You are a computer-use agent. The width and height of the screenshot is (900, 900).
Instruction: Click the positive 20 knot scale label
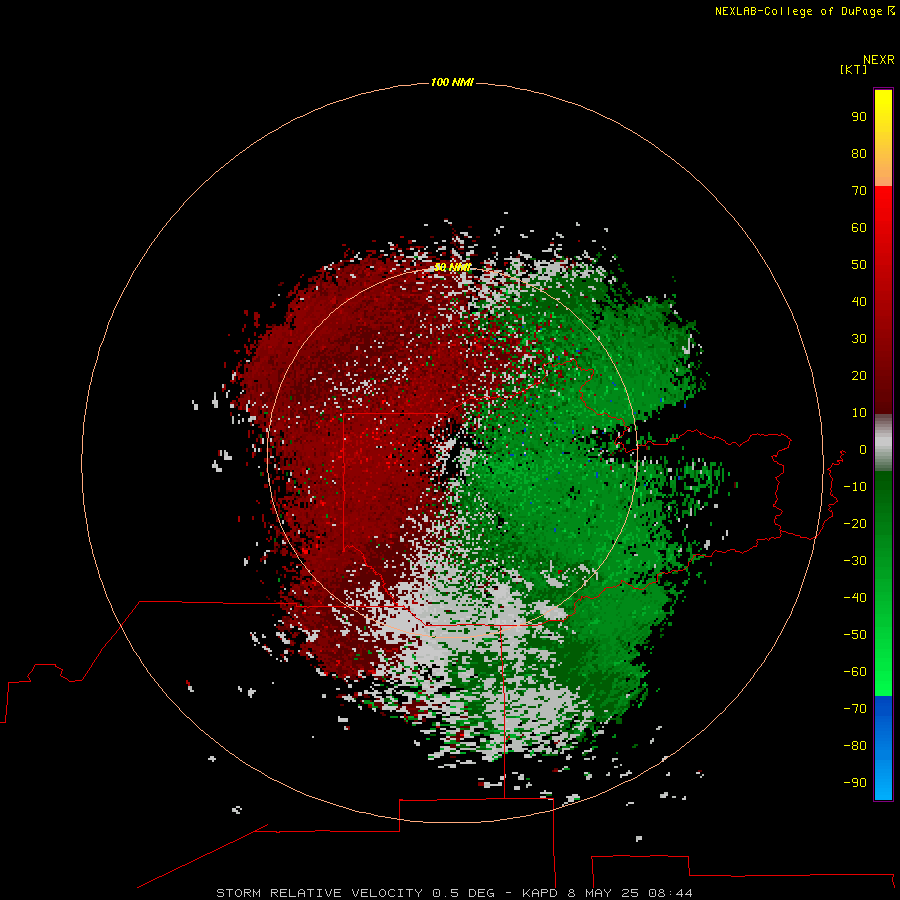point(859,376)
